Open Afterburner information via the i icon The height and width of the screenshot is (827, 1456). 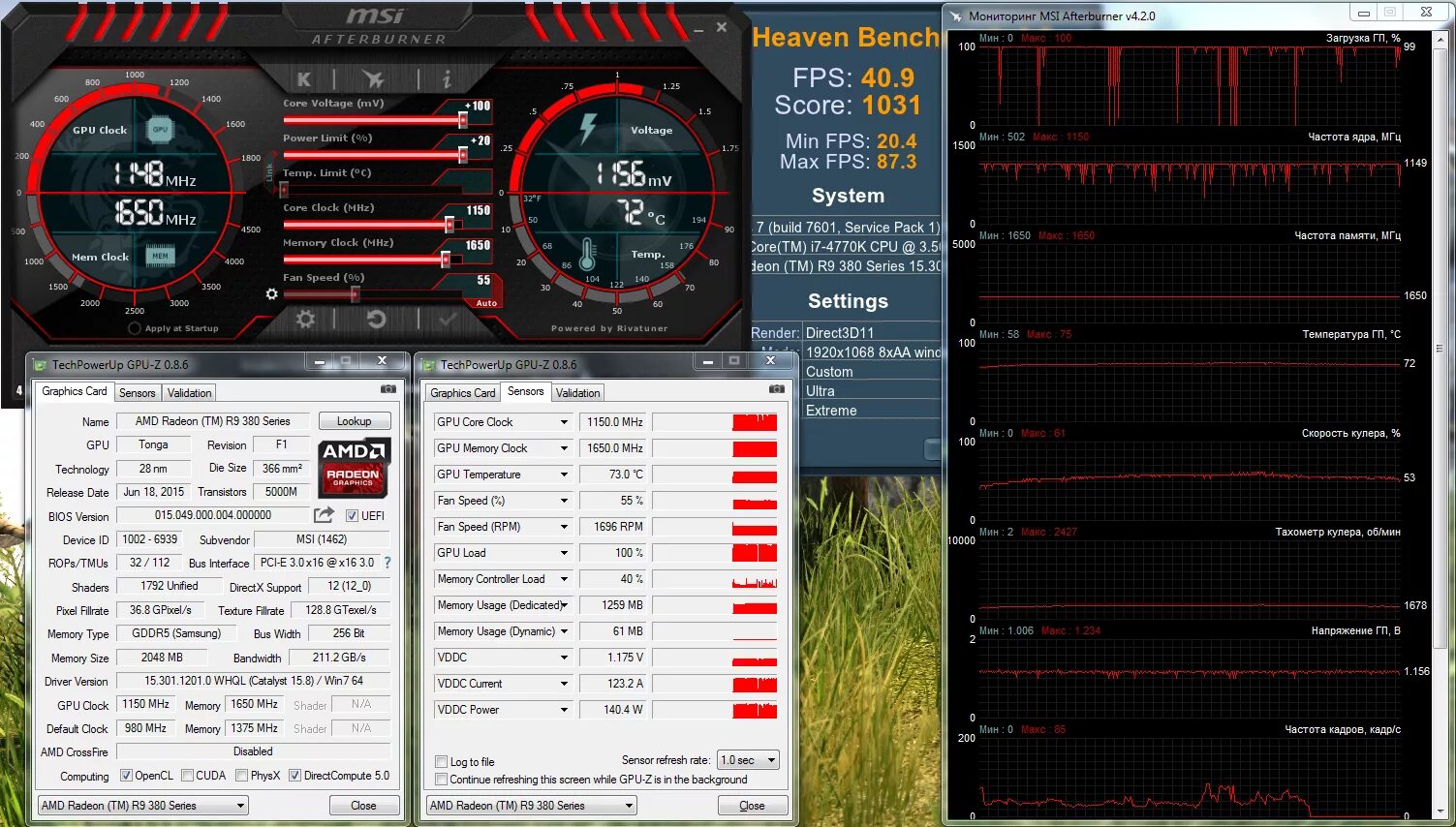pos(446,79)
